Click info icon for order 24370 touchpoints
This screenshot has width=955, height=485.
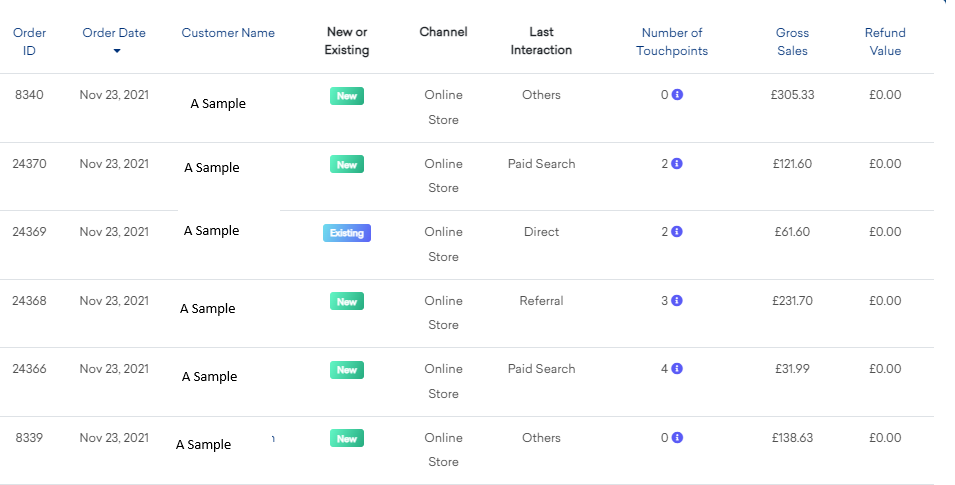tap(677, 164)
